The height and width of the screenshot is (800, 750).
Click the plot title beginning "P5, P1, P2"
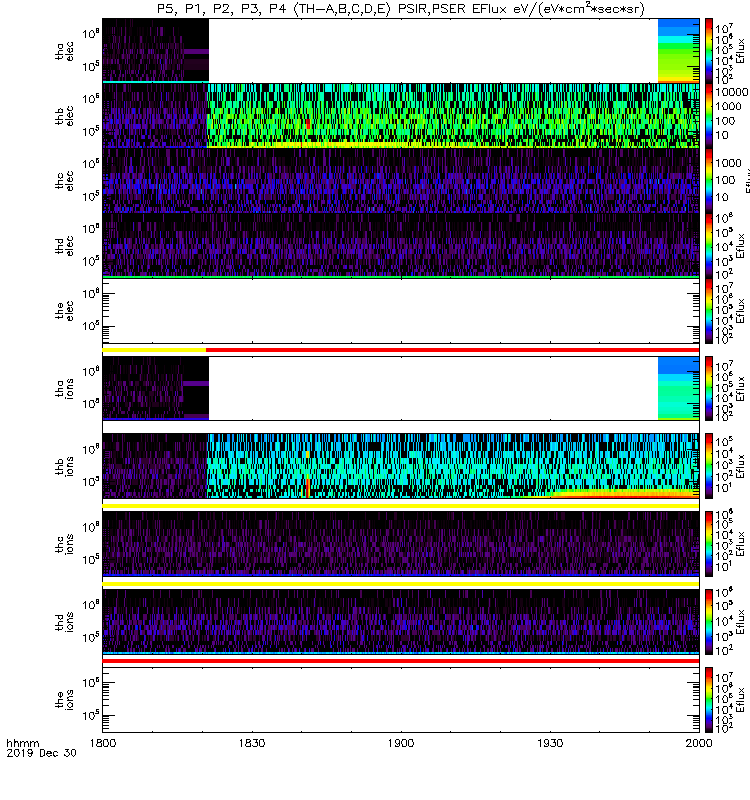(401, 9)
